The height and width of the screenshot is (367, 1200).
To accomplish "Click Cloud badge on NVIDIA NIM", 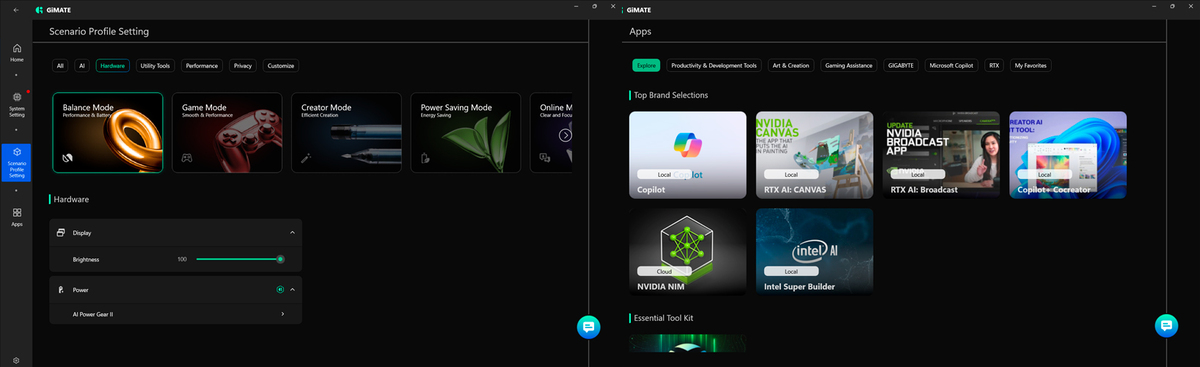I will pos(665,271).
